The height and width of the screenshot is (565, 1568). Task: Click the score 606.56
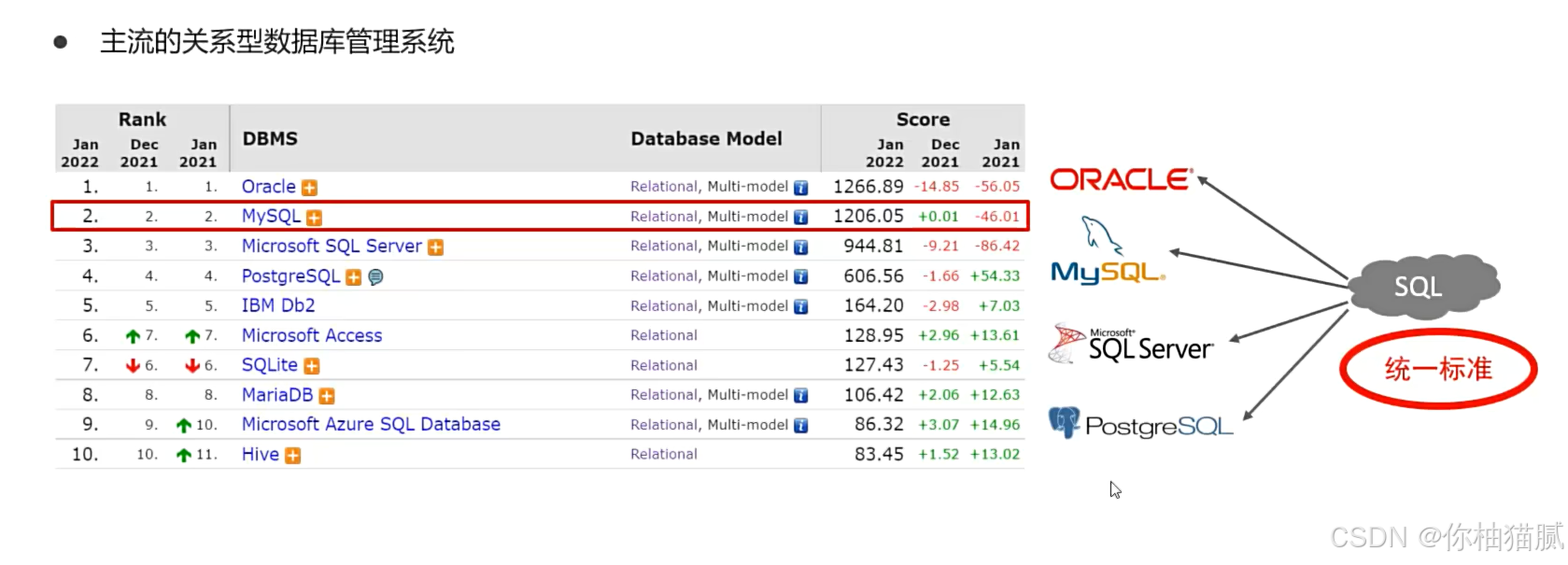874,276
